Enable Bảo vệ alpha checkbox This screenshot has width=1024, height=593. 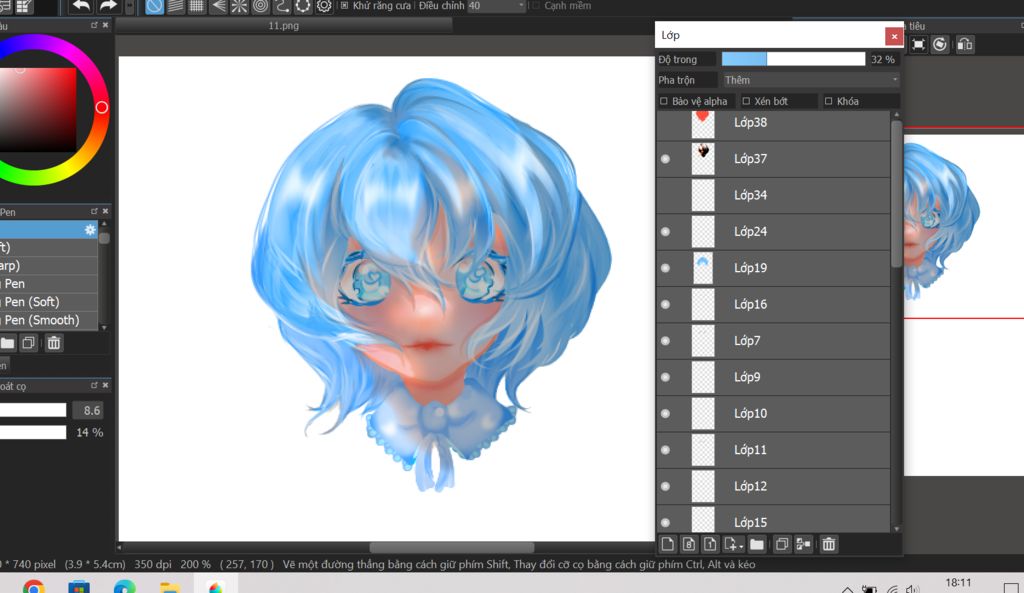(x=664, y=101)
